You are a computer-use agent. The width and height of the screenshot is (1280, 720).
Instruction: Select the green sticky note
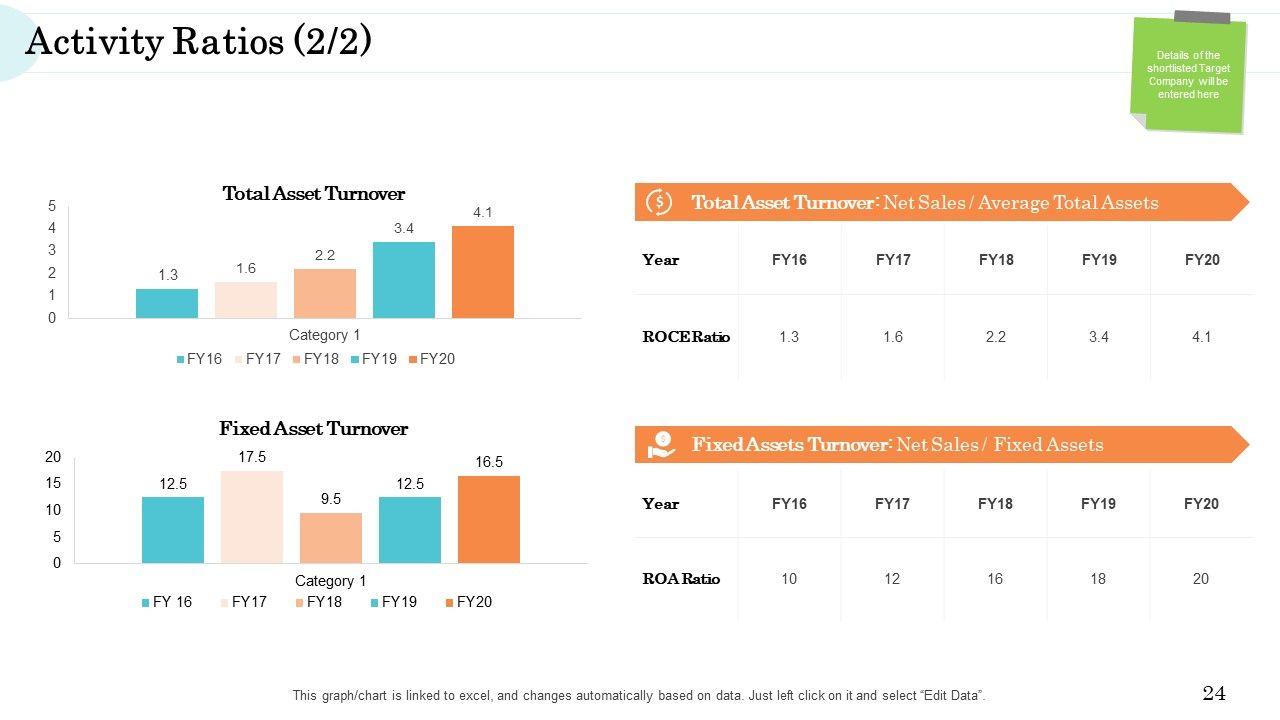pos(1188,76)
